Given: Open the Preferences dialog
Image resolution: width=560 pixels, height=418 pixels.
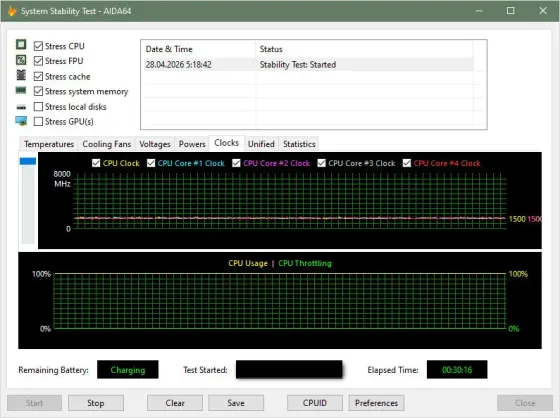Looking at the screenshot, I should point(376,403).
